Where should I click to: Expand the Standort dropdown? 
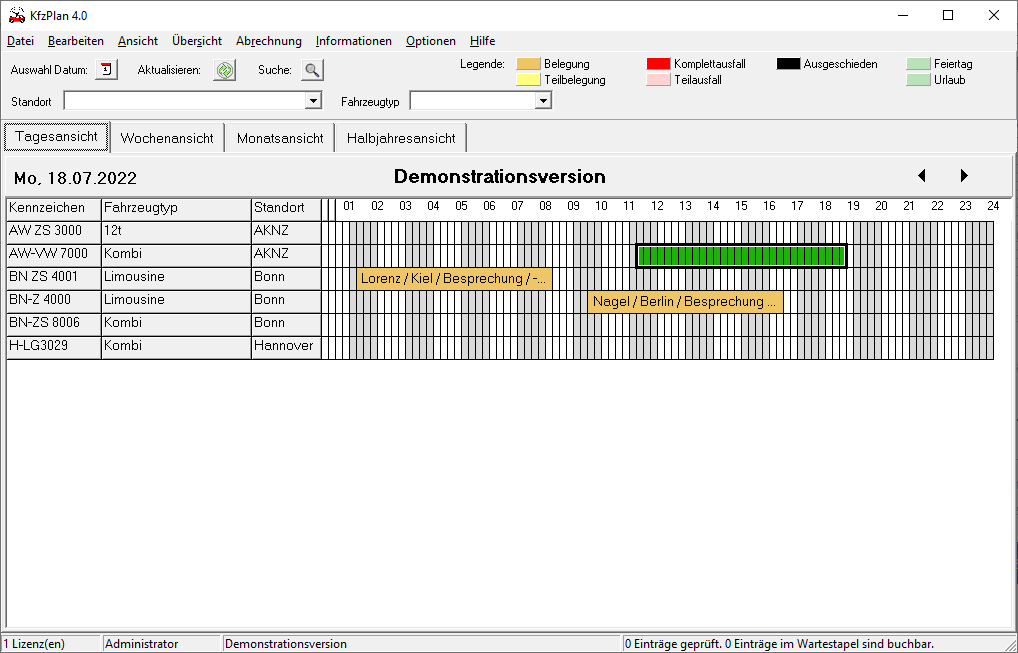pos(313,101)
